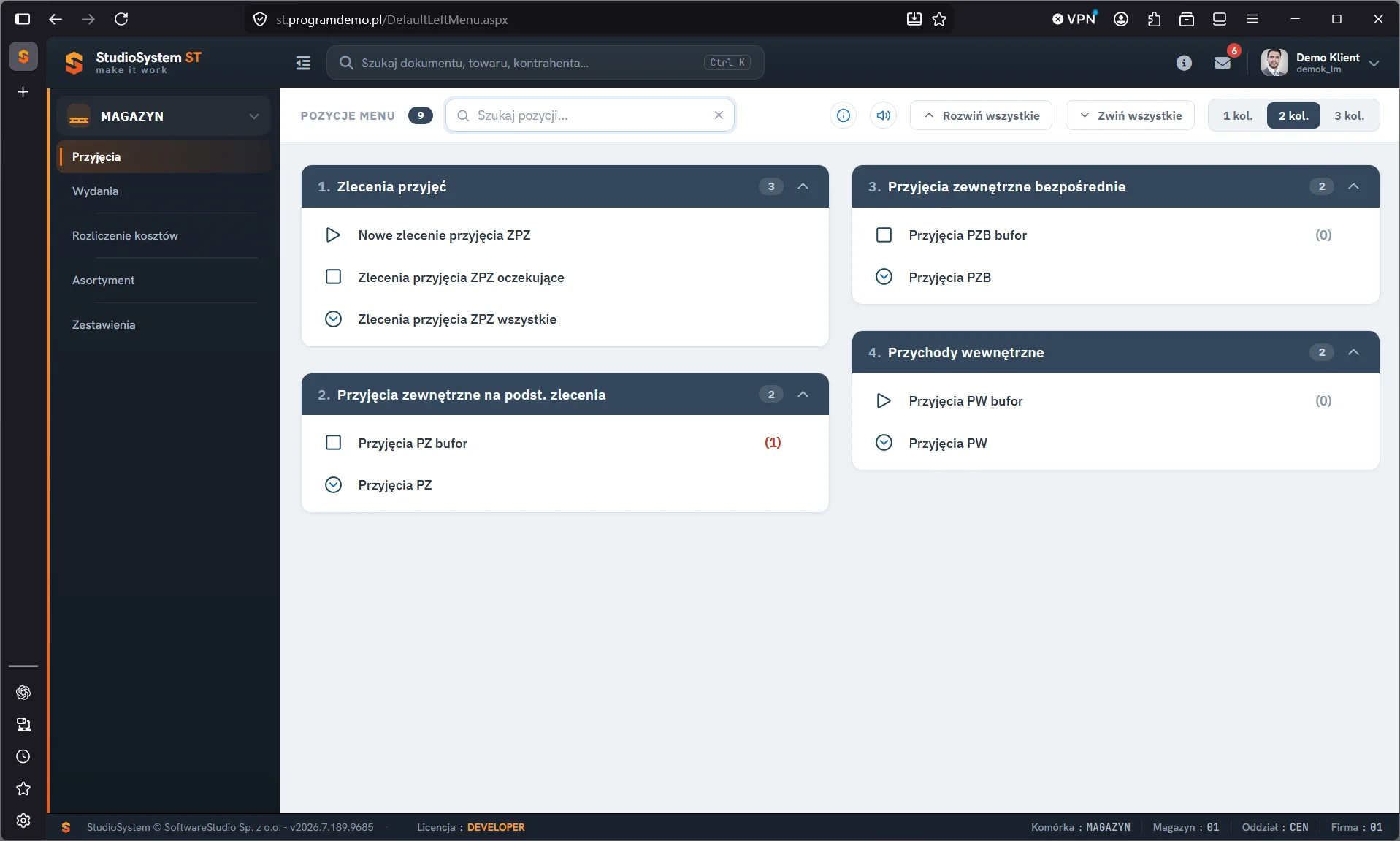Bookmark this page with star icon

pyautogui.click(x=939, y=20)
